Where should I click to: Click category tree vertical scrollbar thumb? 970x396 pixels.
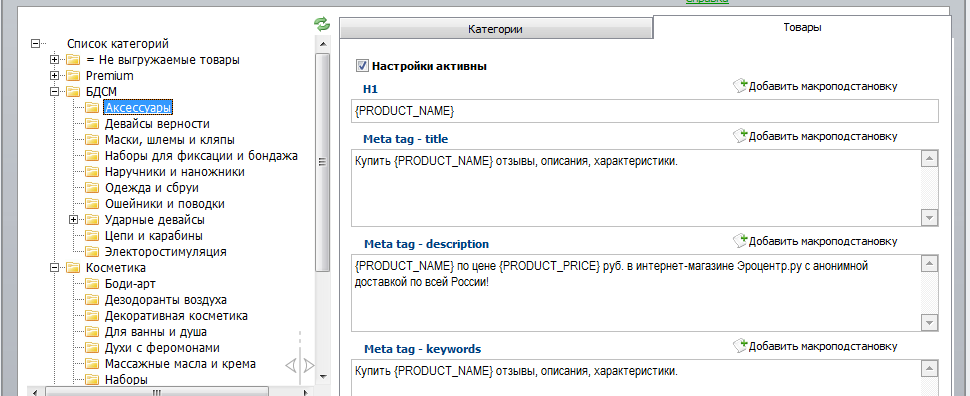(x=322, y=162)
